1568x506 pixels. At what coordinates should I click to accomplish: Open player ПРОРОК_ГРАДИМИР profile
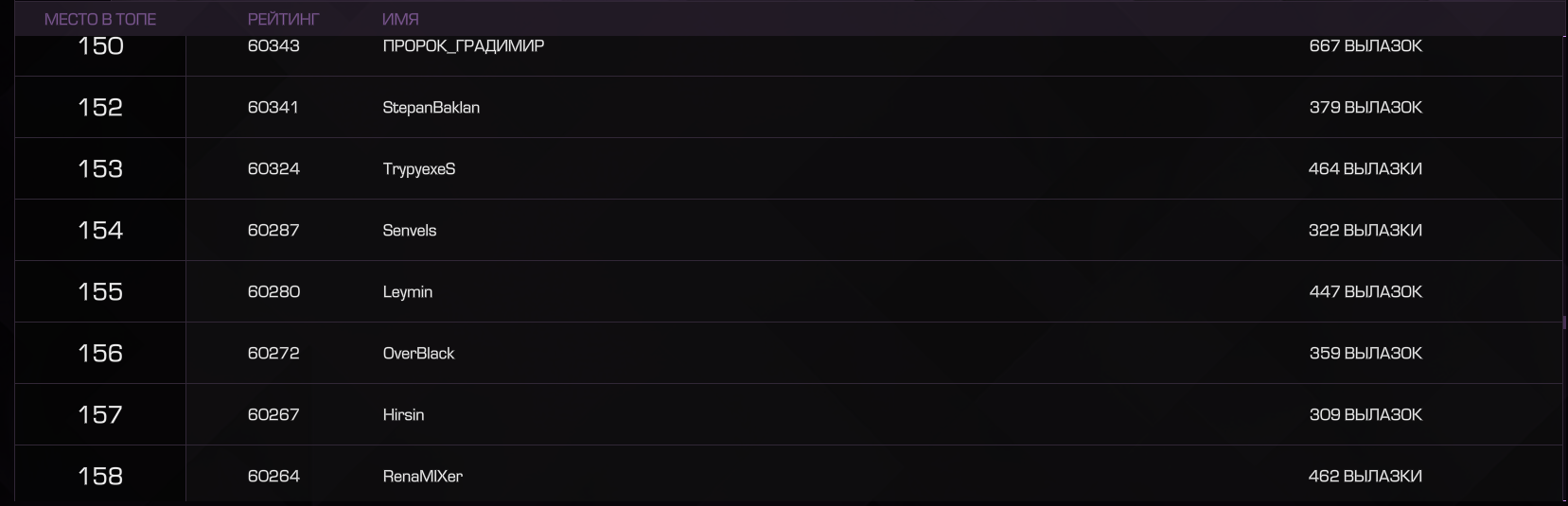tap(463, 45)
